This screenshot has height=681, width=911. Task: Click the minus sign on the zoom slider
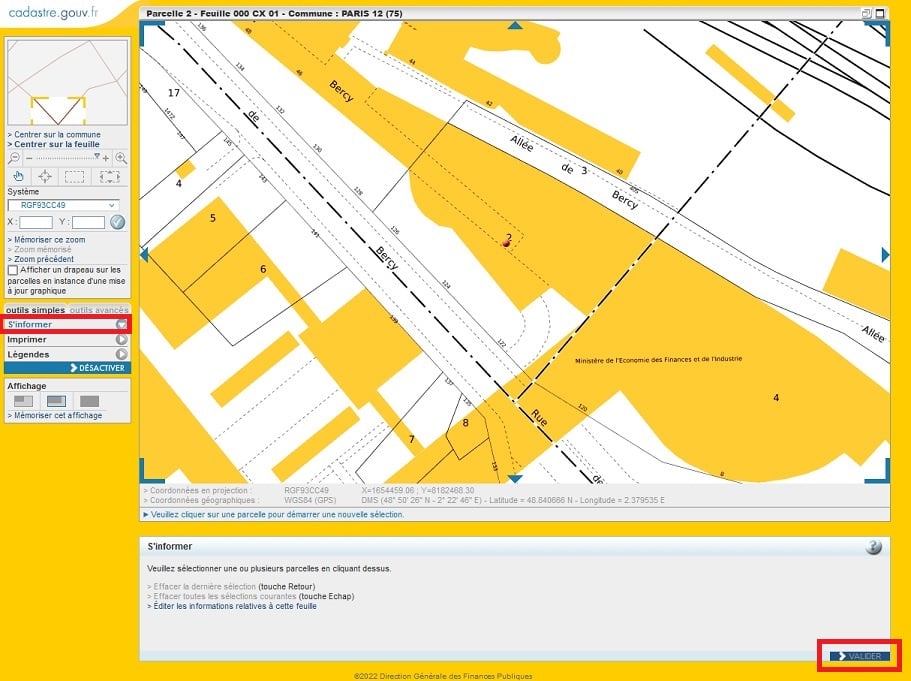click(29, 158)
